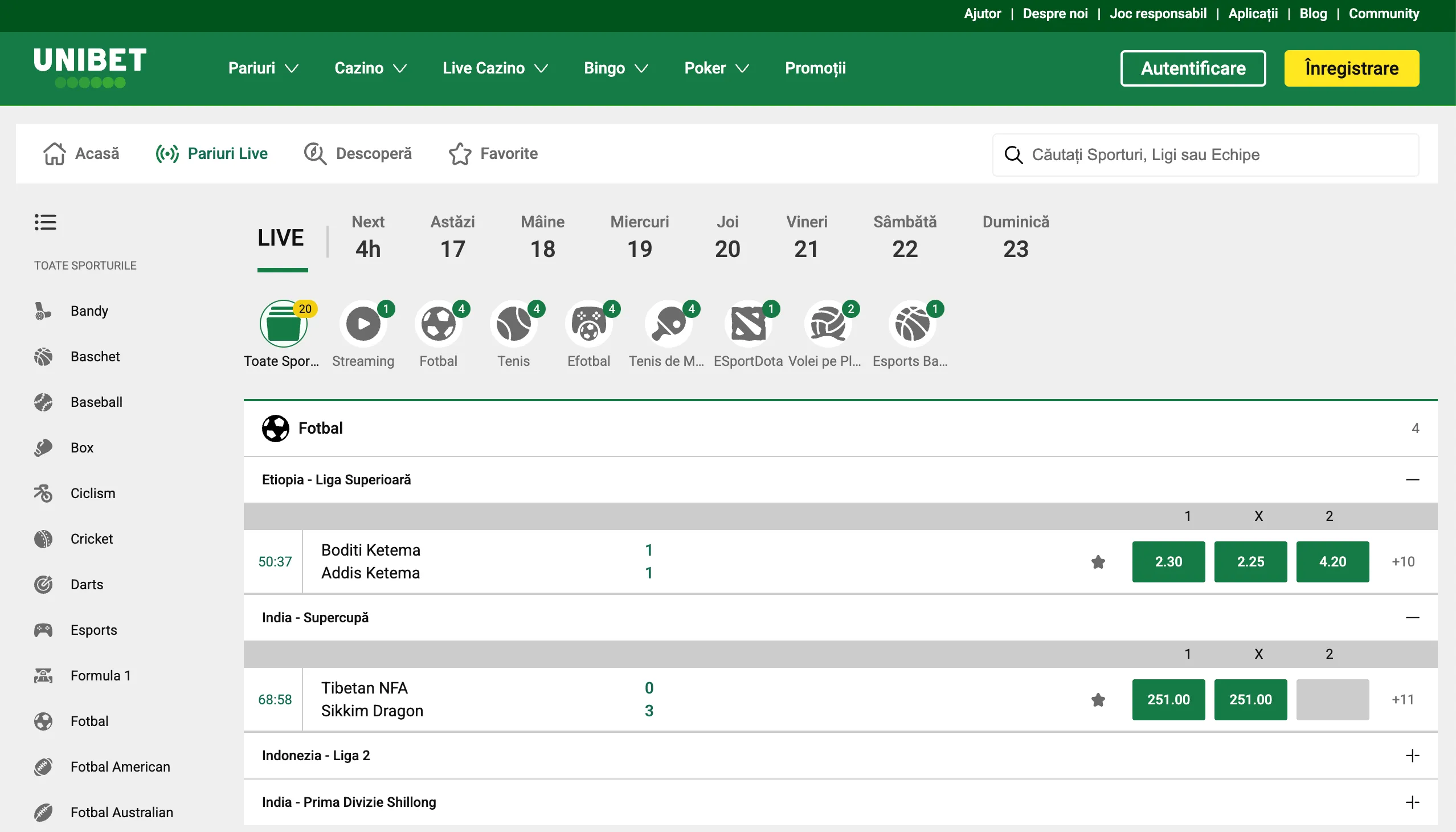Click the Joc responsabil link
1456x832 pixels.
pyautogui.click(x=1158, y=13)
